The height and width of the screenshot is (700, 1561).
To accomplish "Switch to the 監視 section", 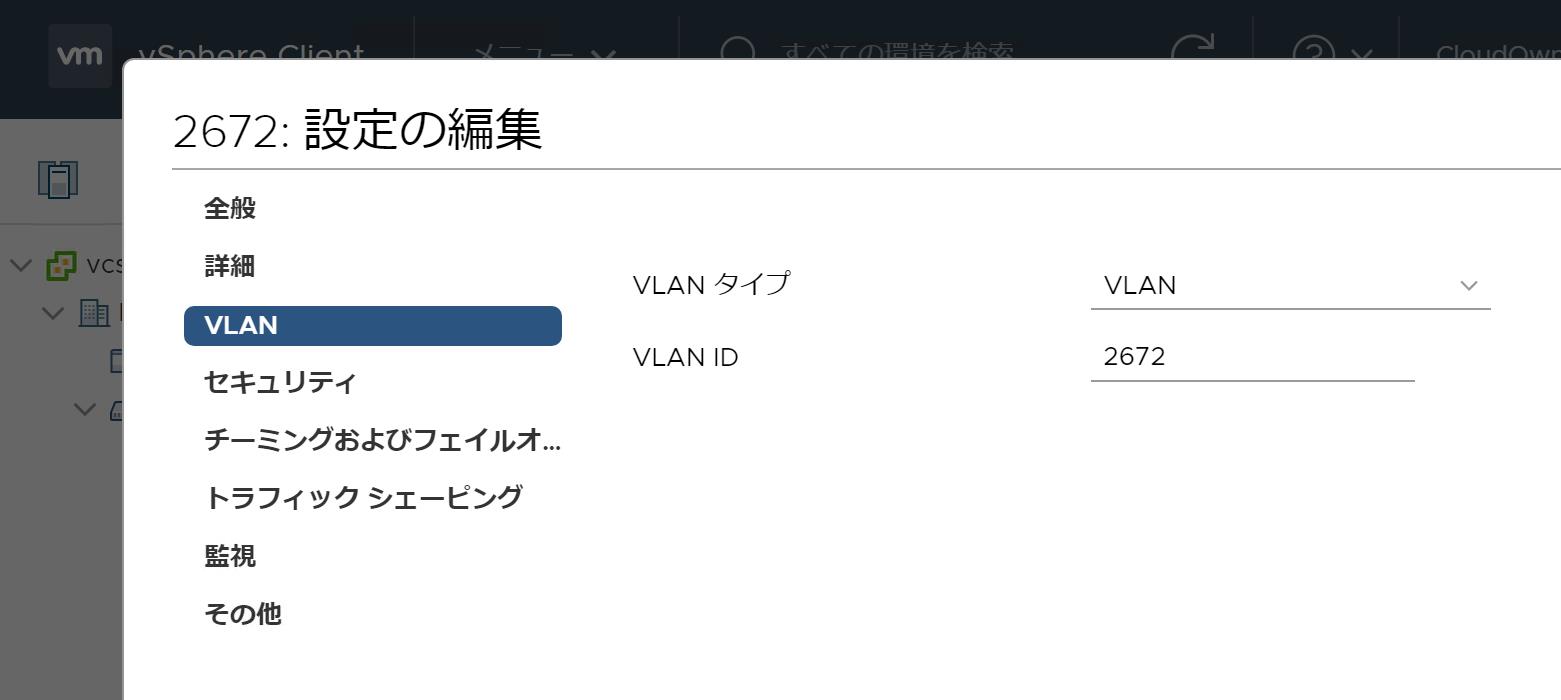I will click(x=230, y=556).
